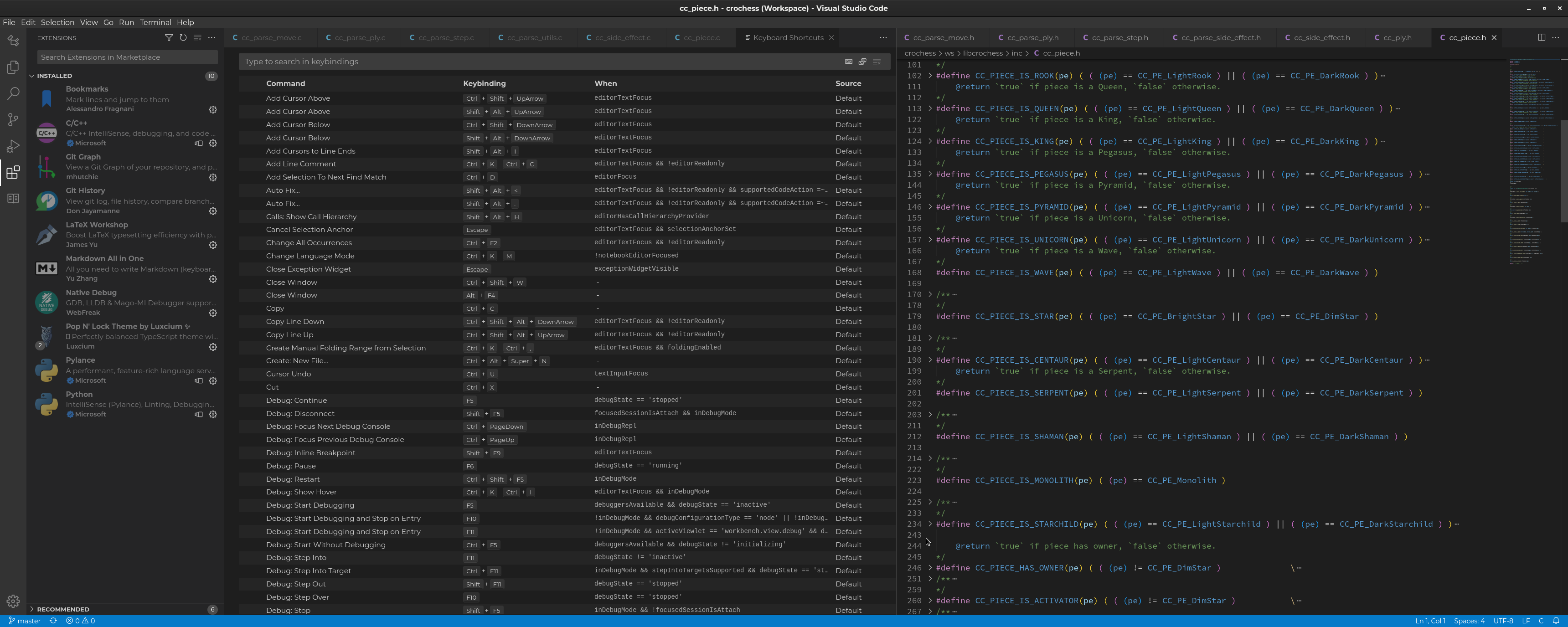Open the Source Control view
The image size is (1568, 627).
click(13, 119)
